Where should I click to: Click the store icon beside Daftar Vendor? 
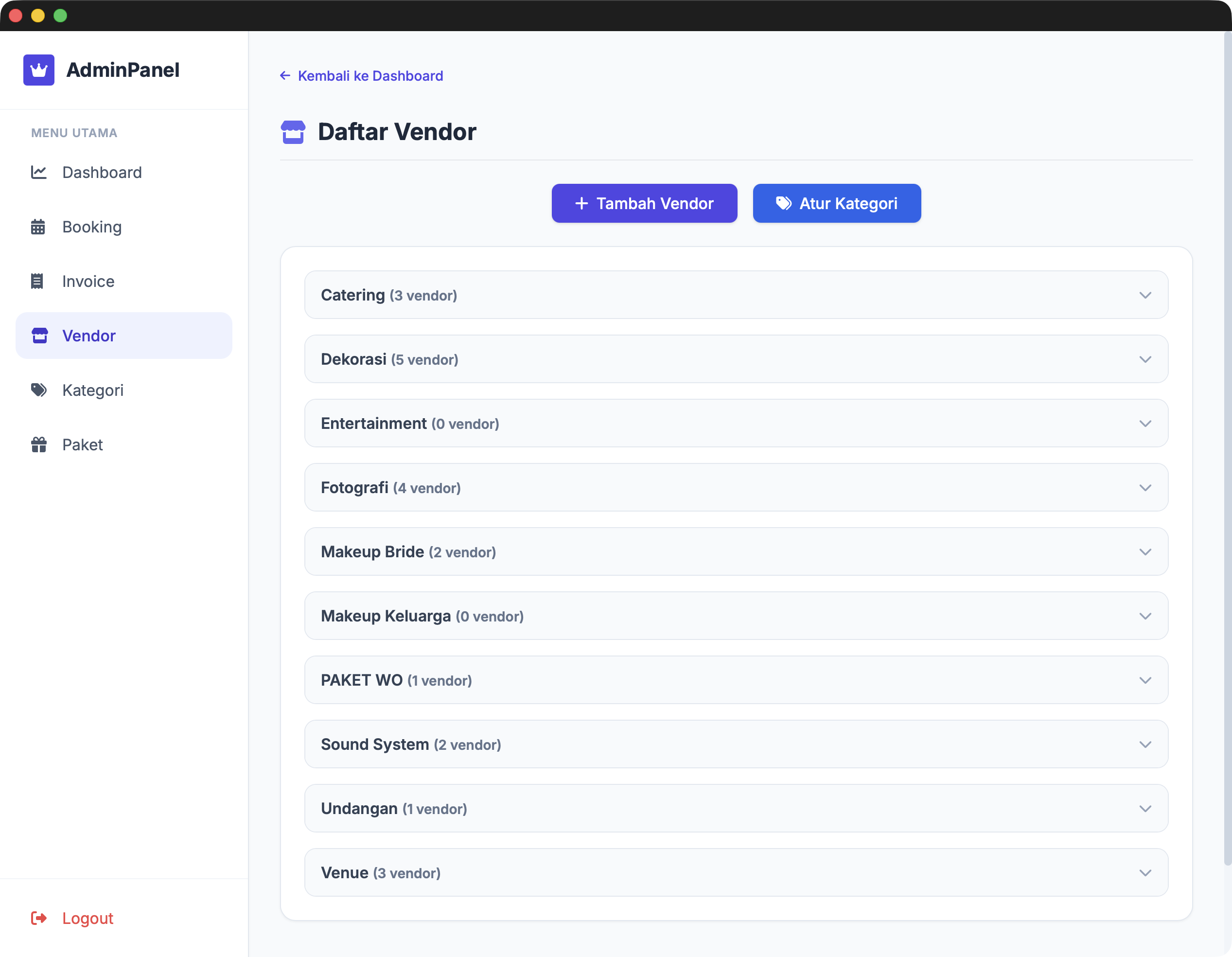pyautogui.click(x=293, y=132)
